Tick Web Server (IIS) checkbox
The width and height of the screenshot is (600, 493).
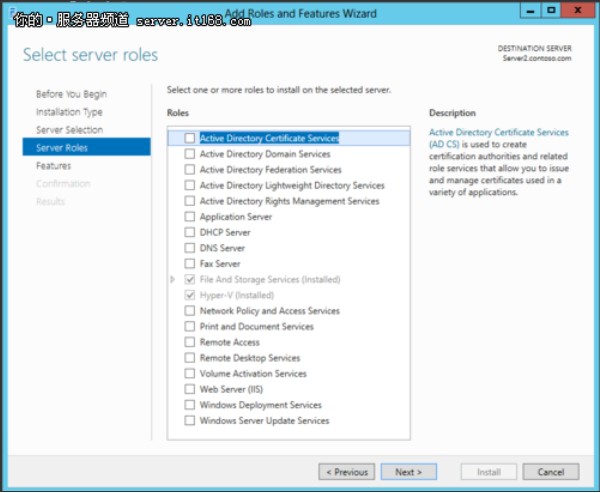pyautogui.click(x=189, y=389)
